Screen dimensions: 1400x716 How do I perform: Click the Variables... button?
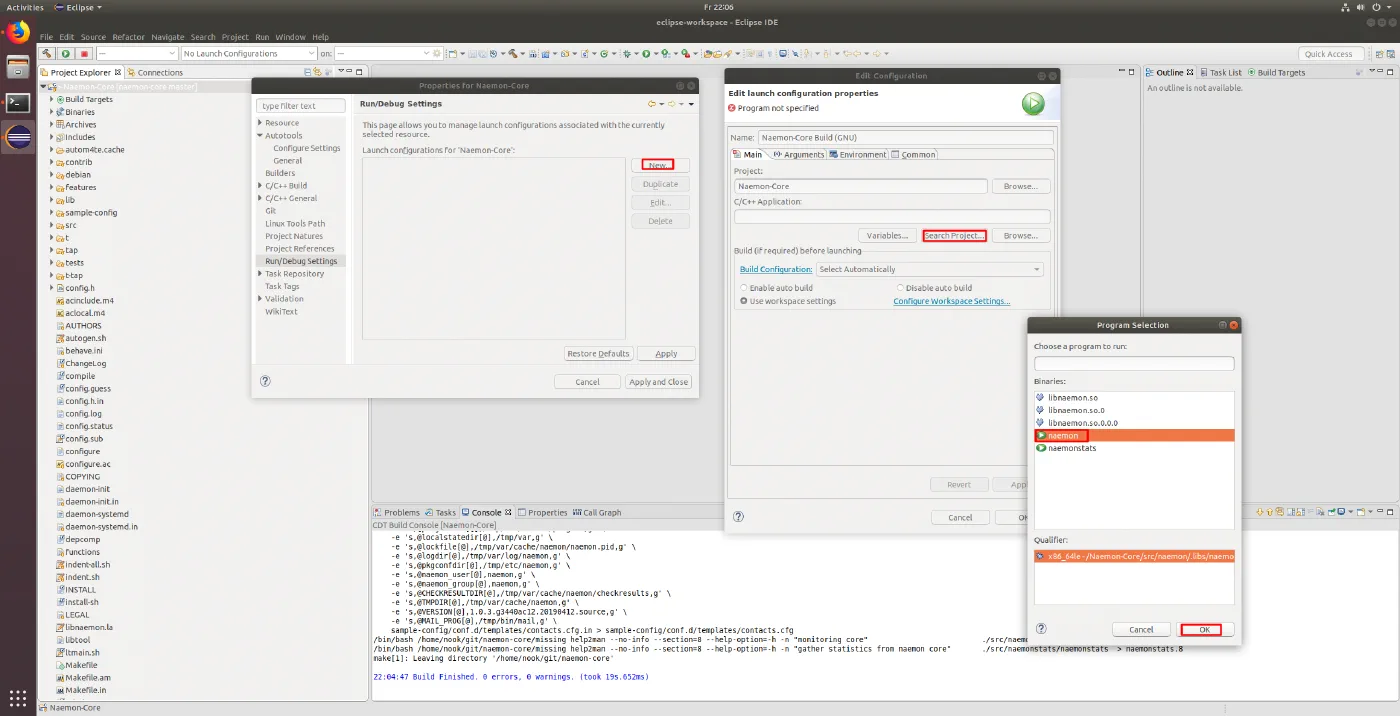click(x=887, y=236)
